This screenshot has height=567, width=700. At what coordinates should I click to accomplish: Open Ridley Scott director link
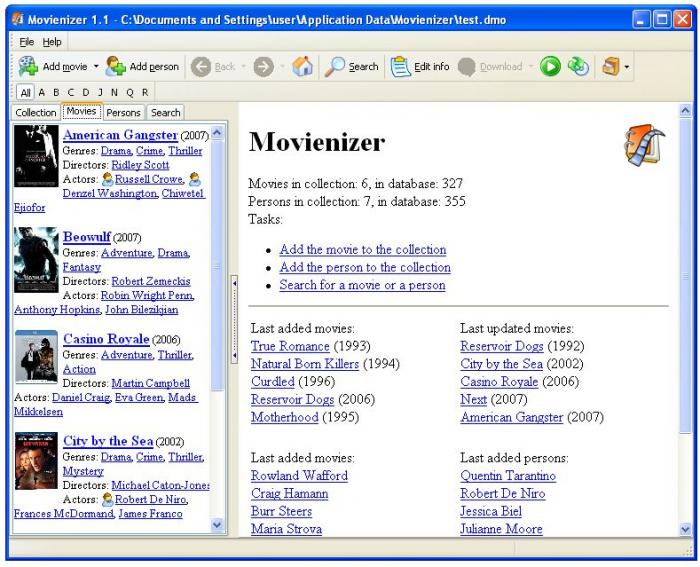tap(140, 165)
